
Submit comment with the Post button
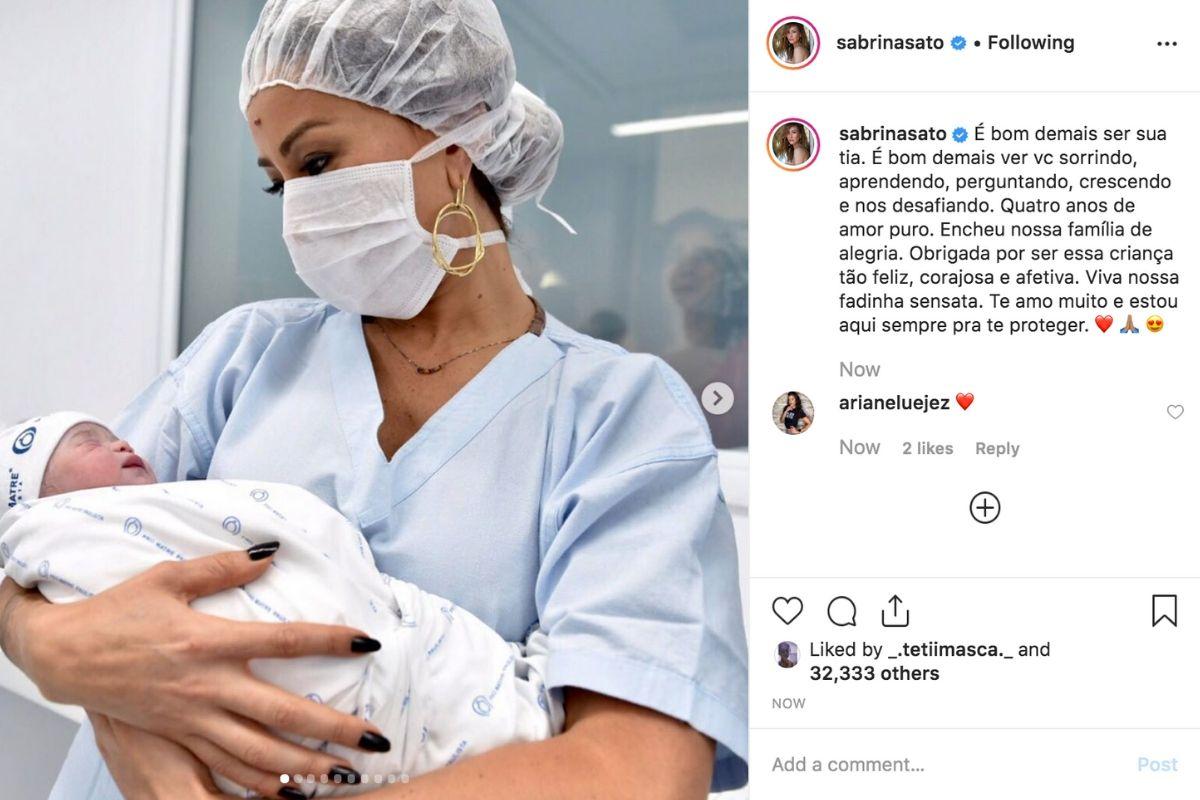click(1157, 764)
